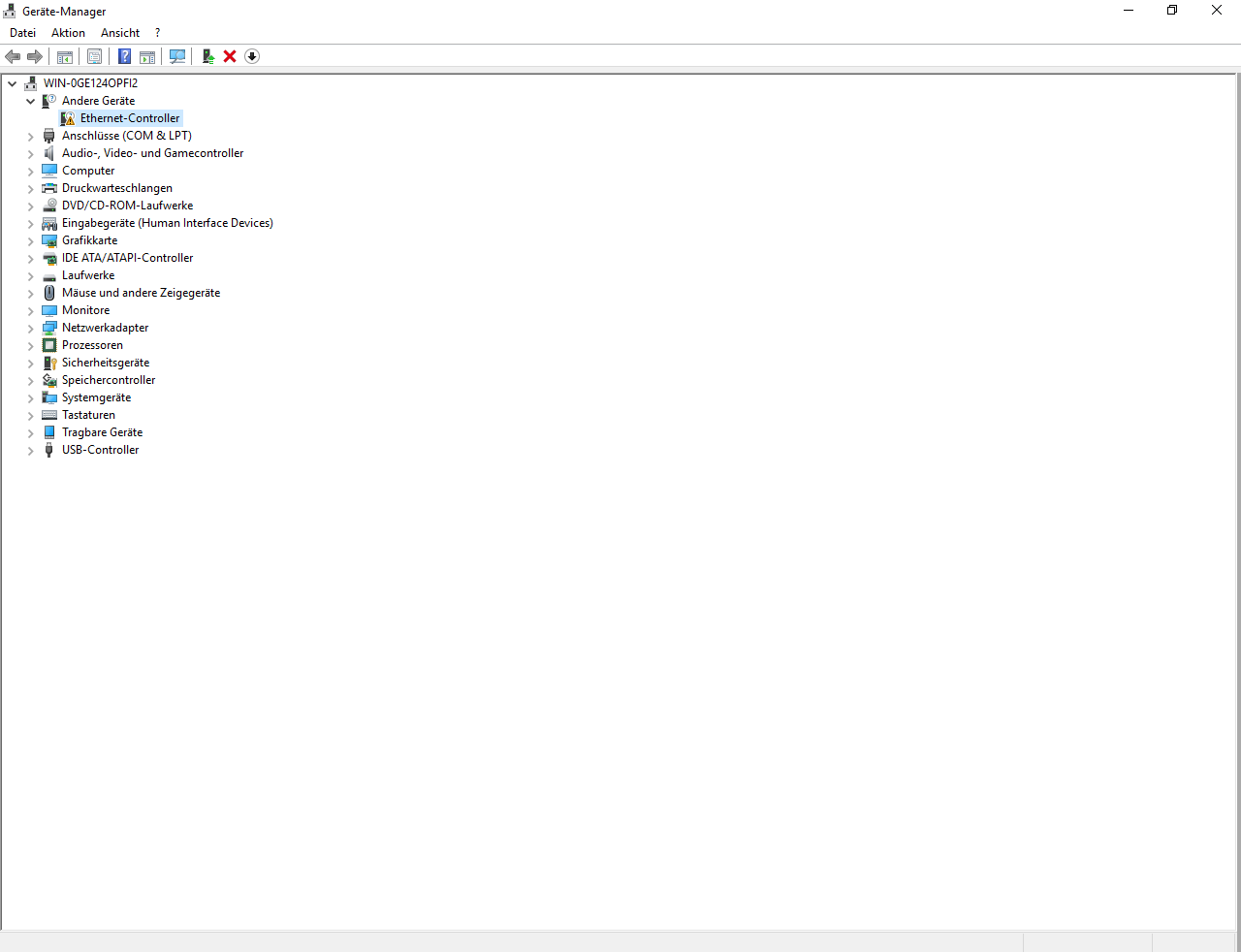Screen dimensions: 1241x952
Task: Expand the USB-Controller category
Action: [30, 450]
